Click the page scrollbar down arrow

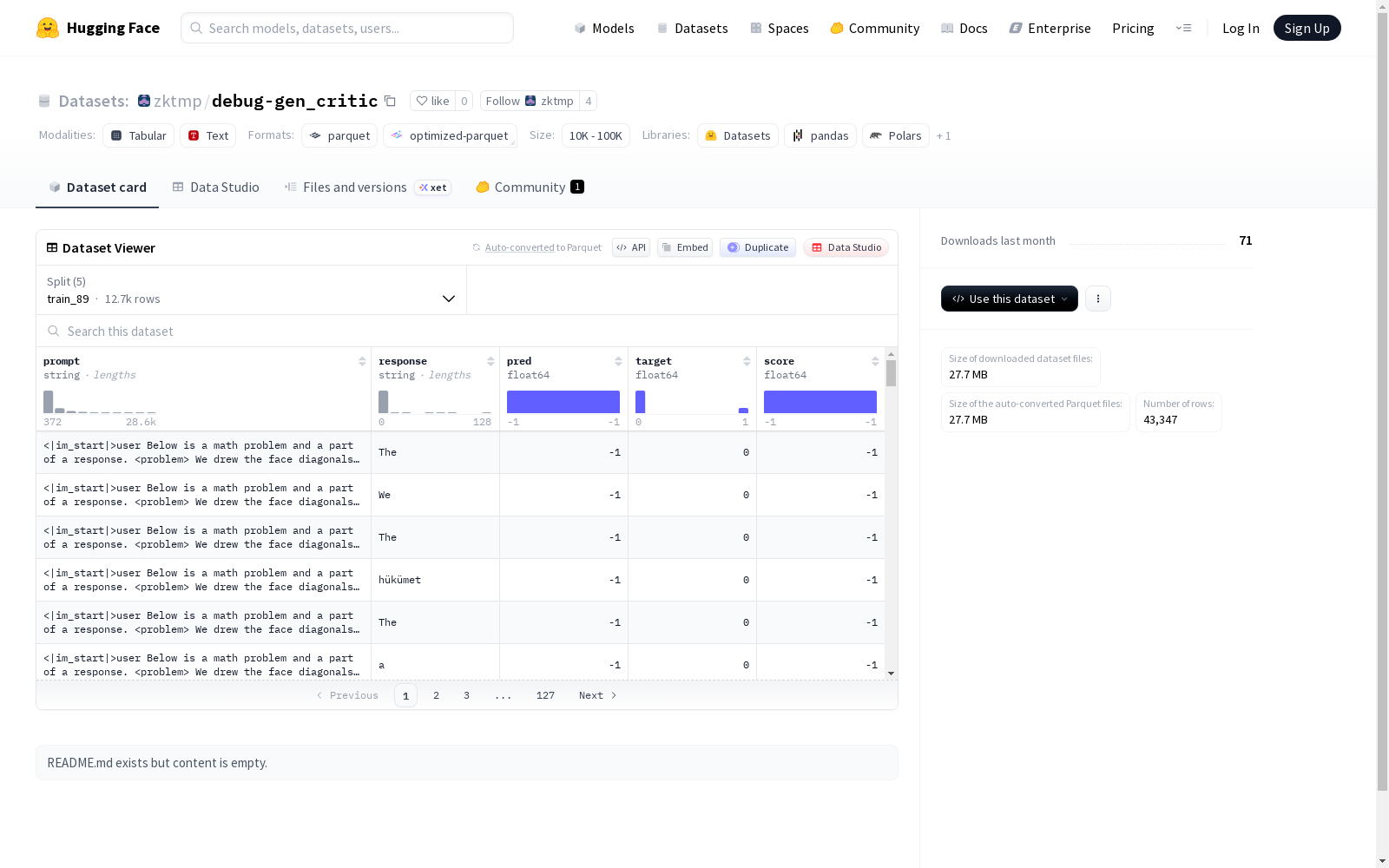pos(1383,861)
